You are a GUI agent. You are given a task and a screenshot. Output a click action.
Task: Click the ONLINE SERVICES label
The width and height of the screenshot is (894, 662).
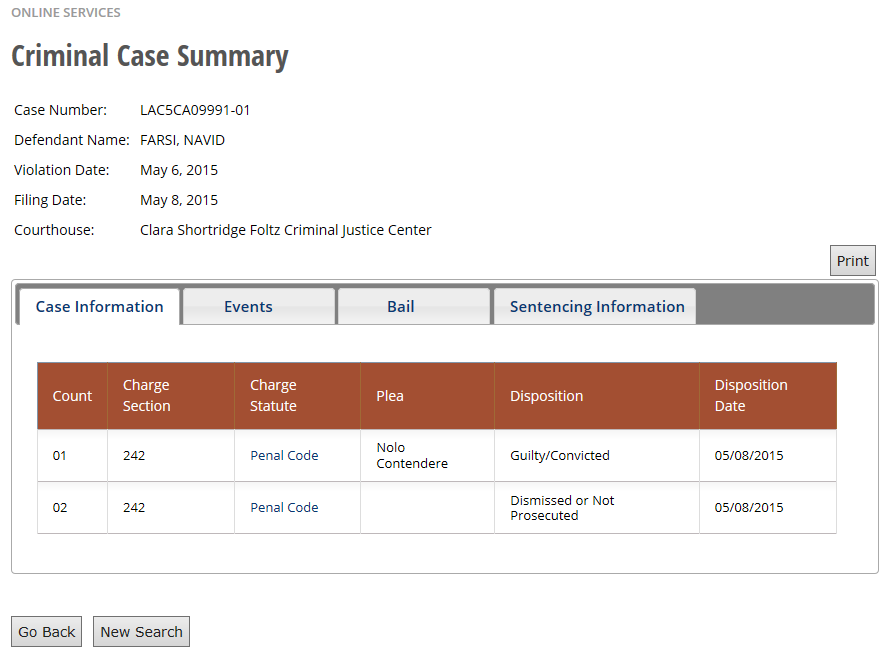point(66,13)
